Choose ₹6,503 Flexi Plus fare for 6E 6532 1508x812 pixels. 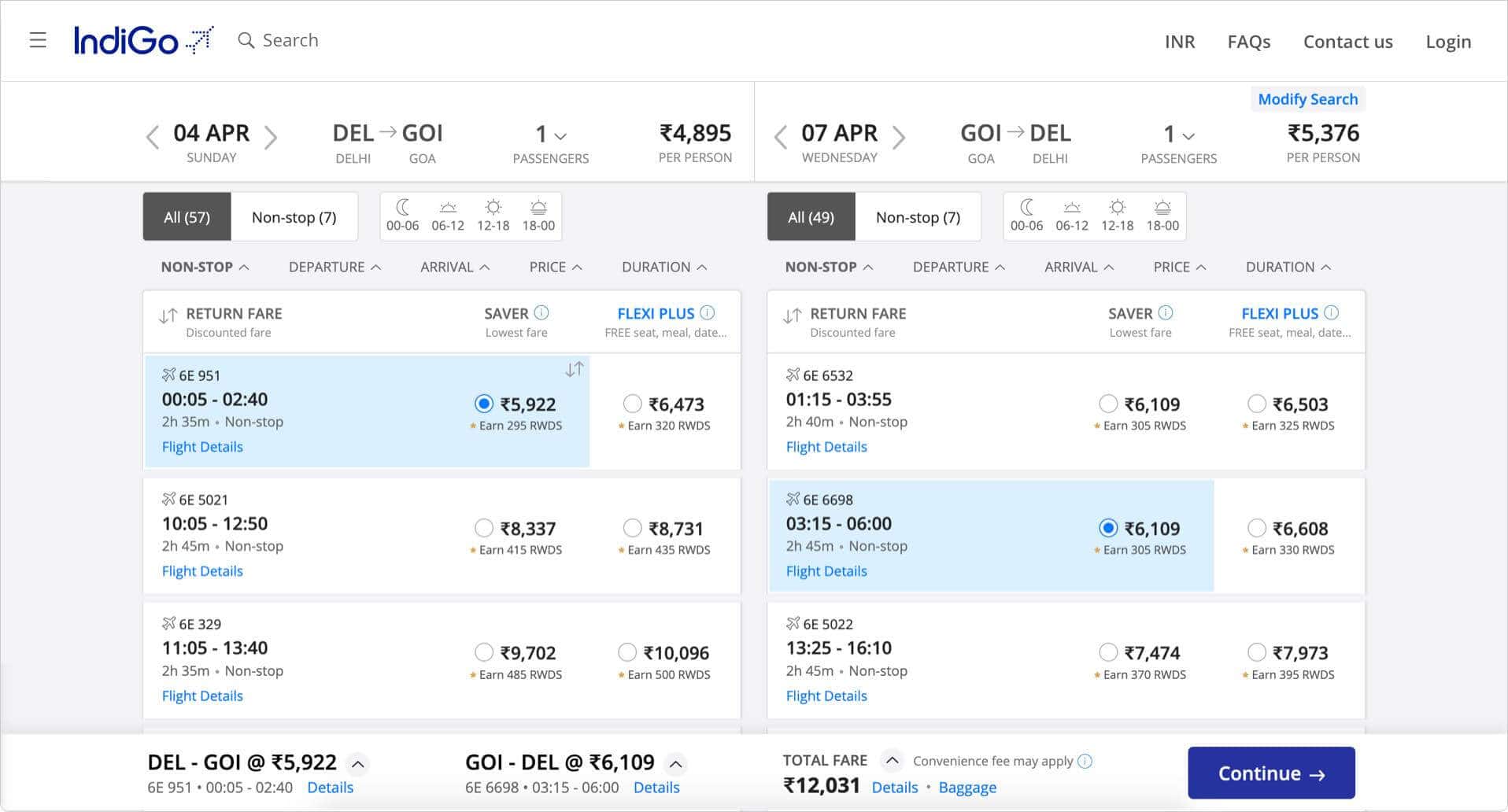pos(1257,404)
